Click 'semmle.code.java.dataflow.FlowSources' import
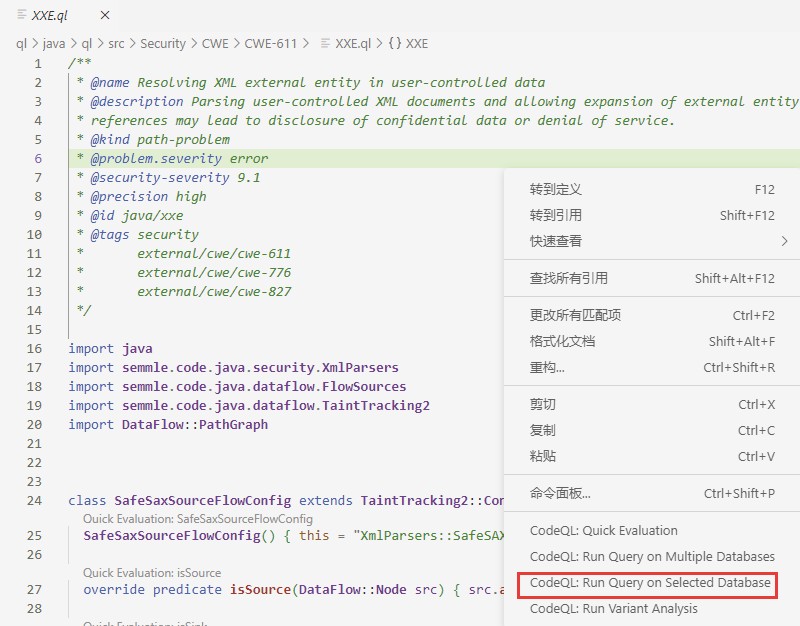 click(264, 387)
